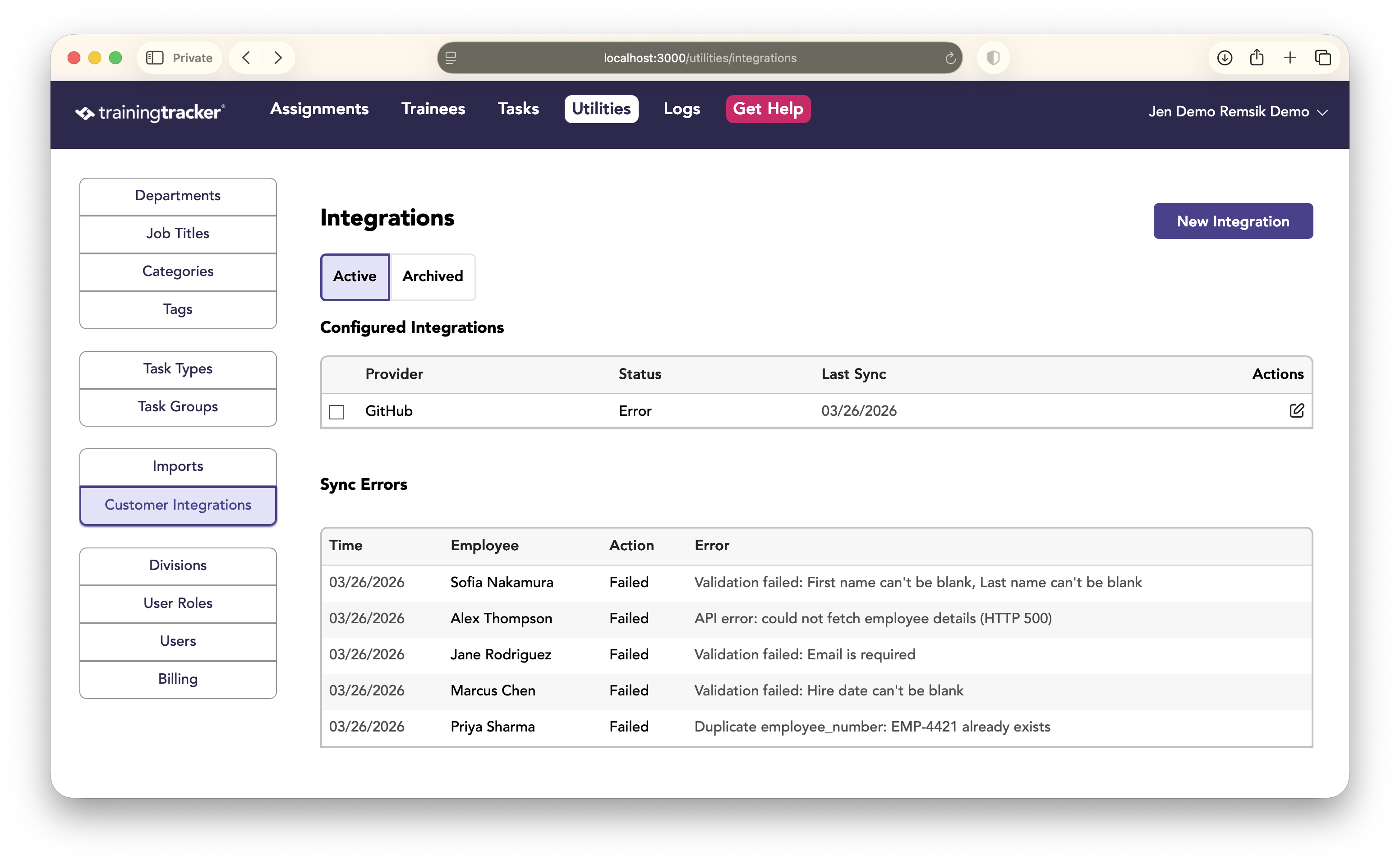Open a new tab with plus icon

tap(1289, 58)
